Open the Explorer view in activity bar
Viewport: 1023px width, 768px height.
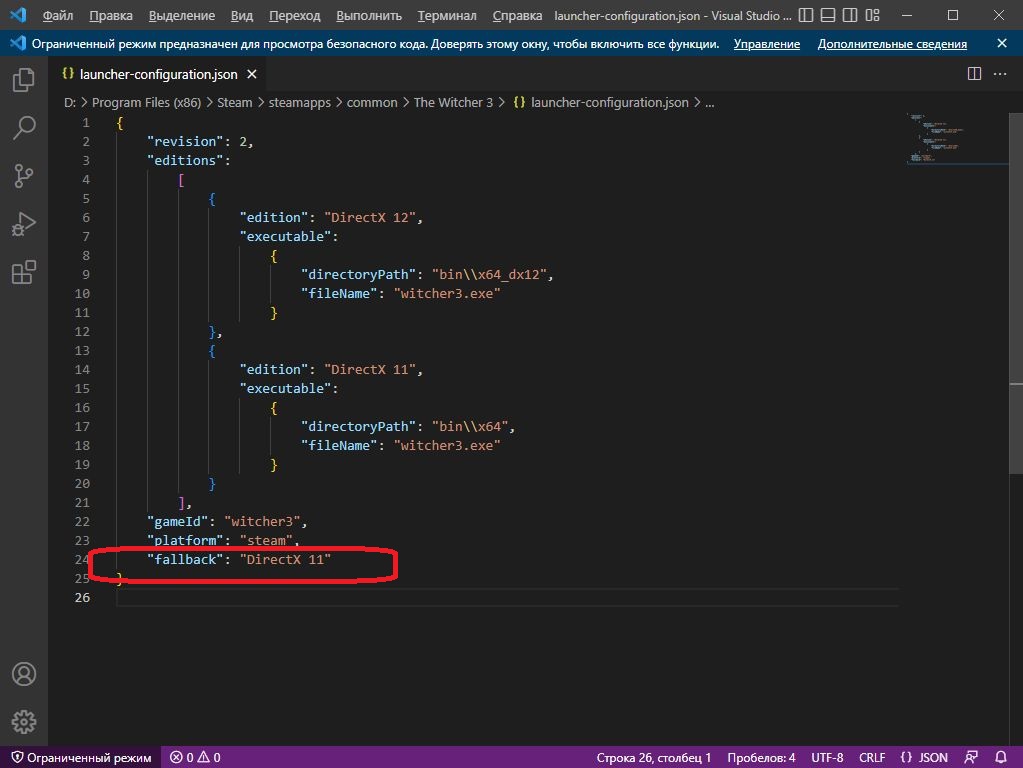(23, 80)
